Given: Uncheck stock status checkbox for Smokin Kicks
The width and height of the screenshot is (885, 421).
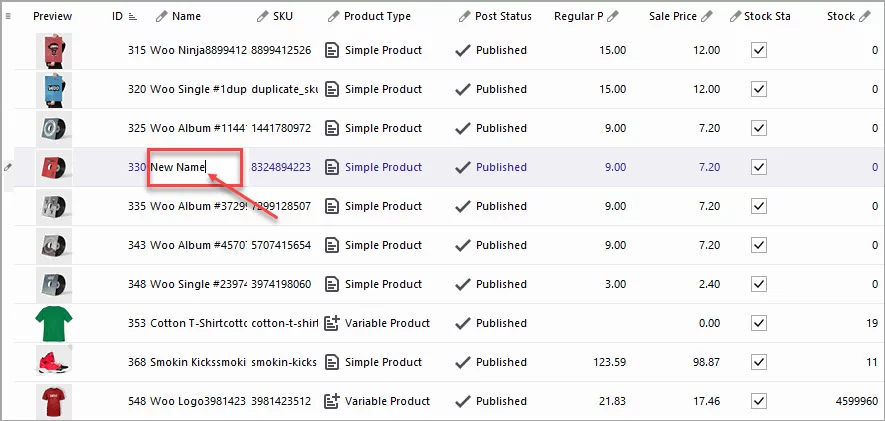Looking at the screenshot, I should pyautogui.click(x=758, y=362).
